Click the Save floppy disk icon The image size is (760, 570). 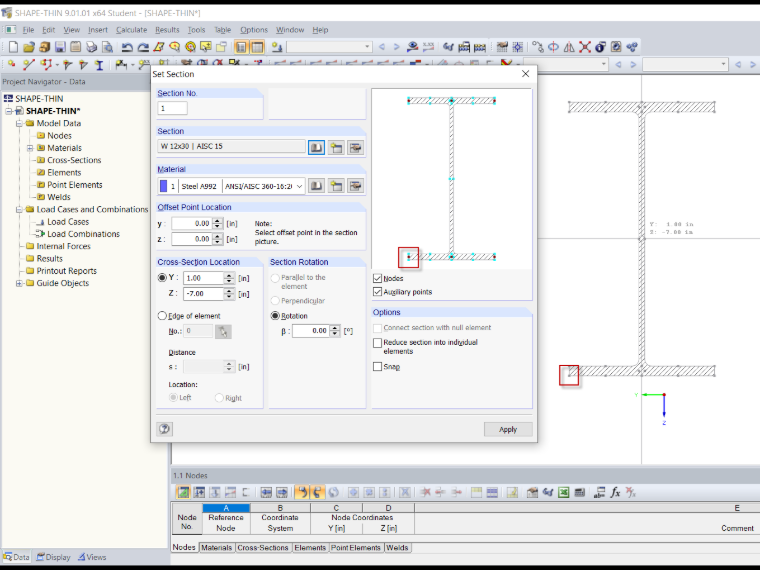[60, 47]
